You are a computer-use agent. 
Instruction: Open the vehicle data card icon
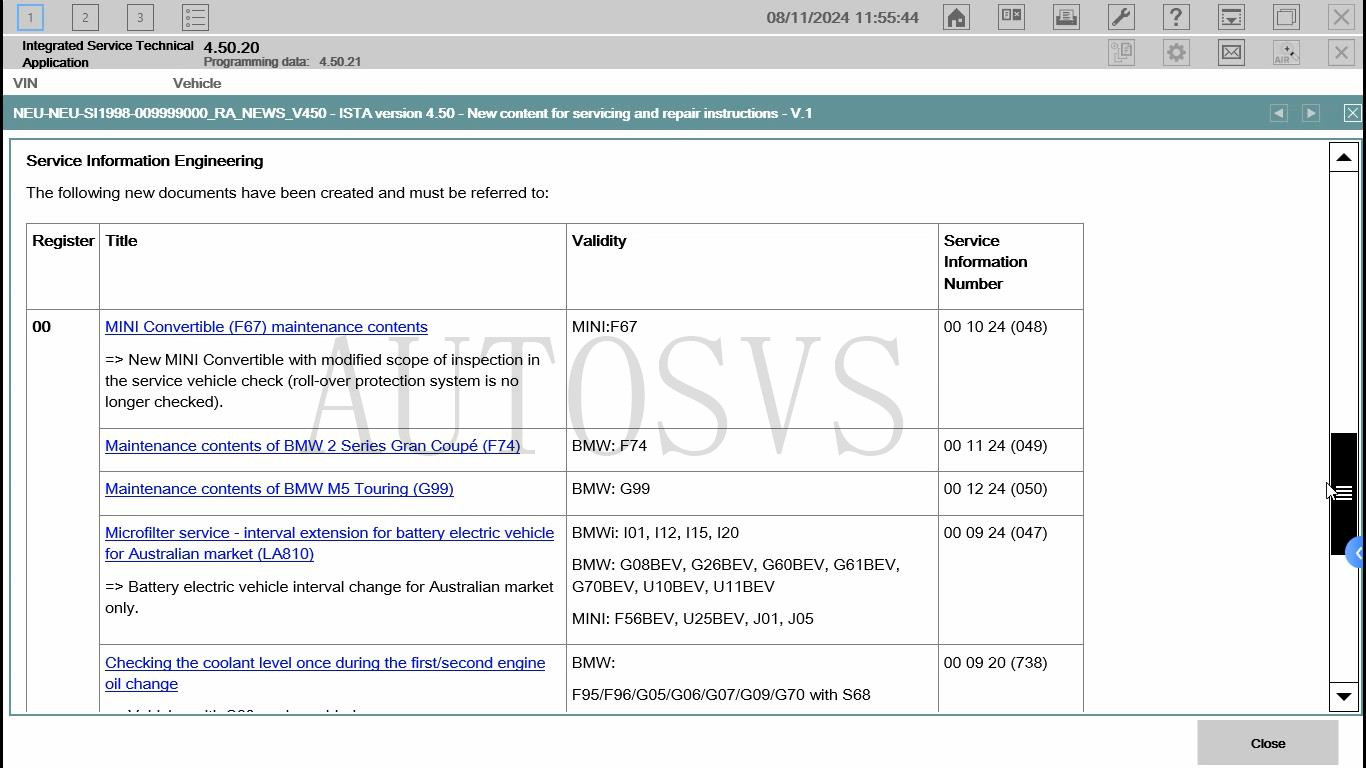coord(1011,17)
